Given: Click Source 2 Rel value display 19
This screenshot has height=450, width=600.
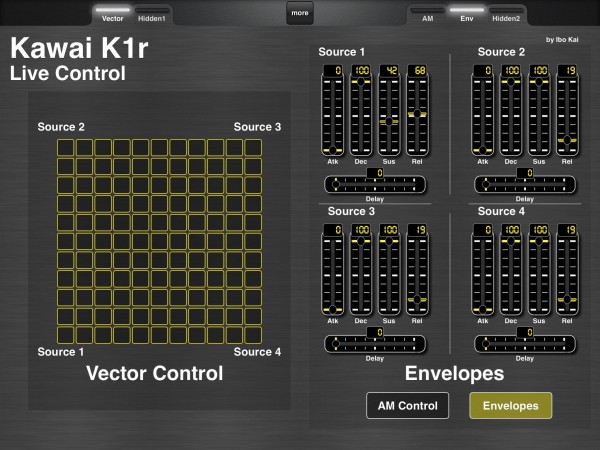Looking at the screenshot, I should coord(567,70).
